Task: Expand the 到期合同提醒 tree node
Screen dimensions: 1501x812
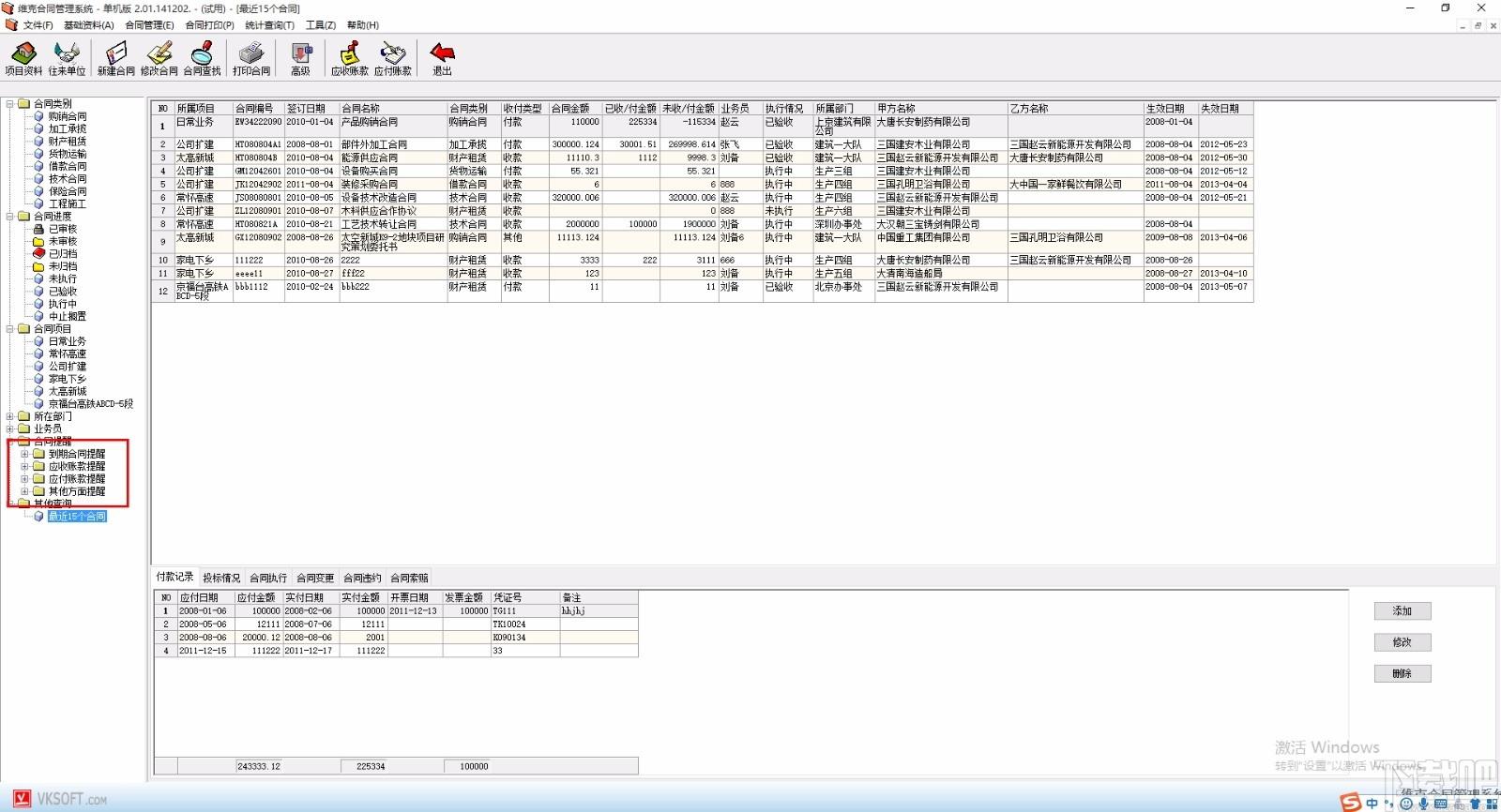Action: [x=25, y=454]
